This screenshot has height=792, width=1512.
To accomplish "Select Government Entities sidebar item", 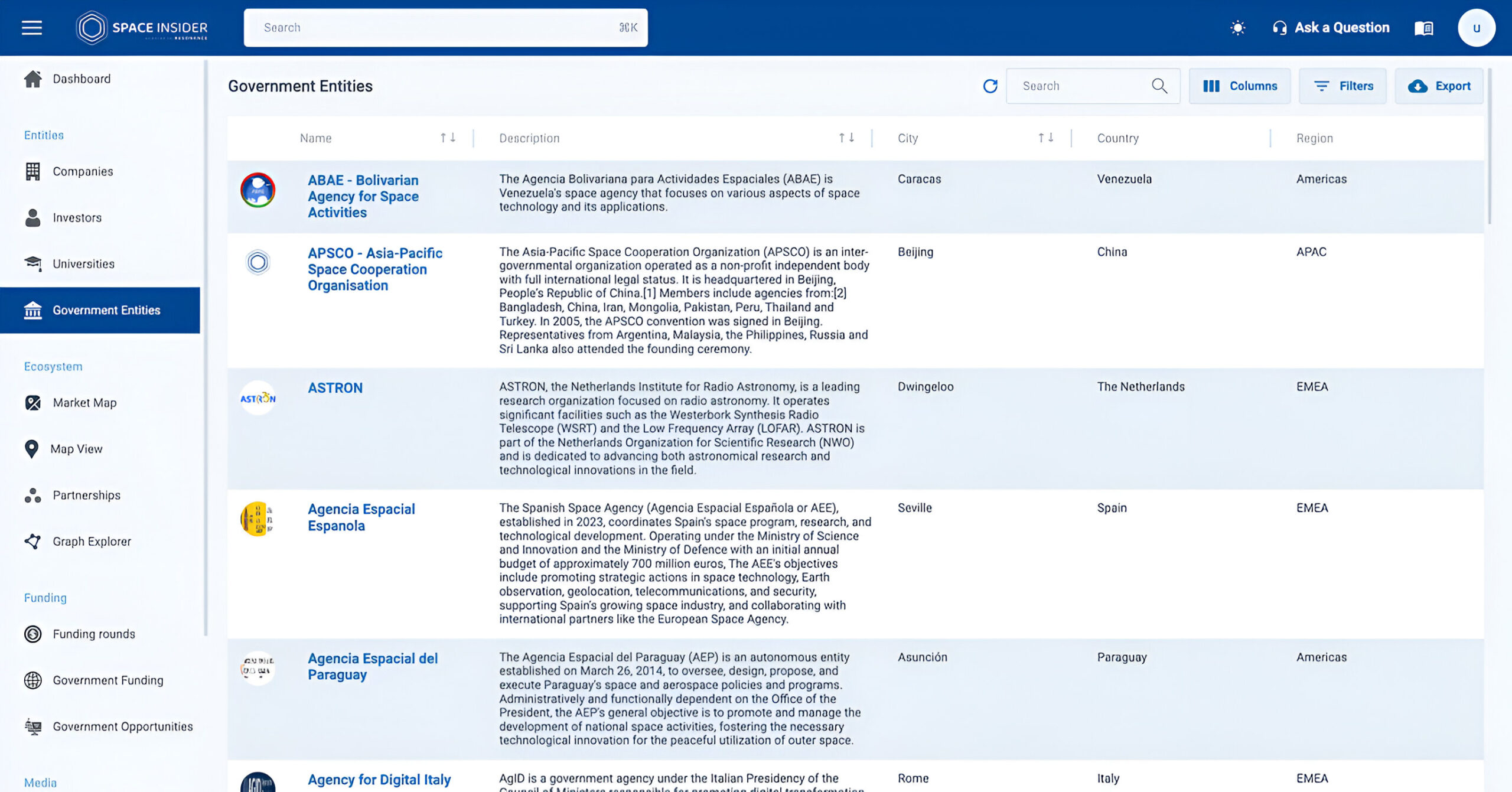I will (x=100, y=310).
